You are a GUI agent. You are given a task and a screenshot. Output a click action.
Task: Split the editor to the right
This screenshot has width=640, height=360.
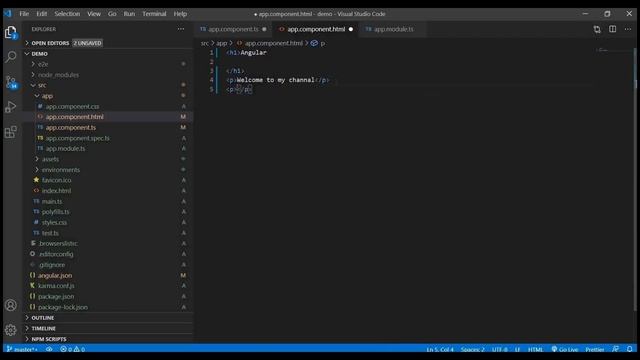(x=613, y=29)
